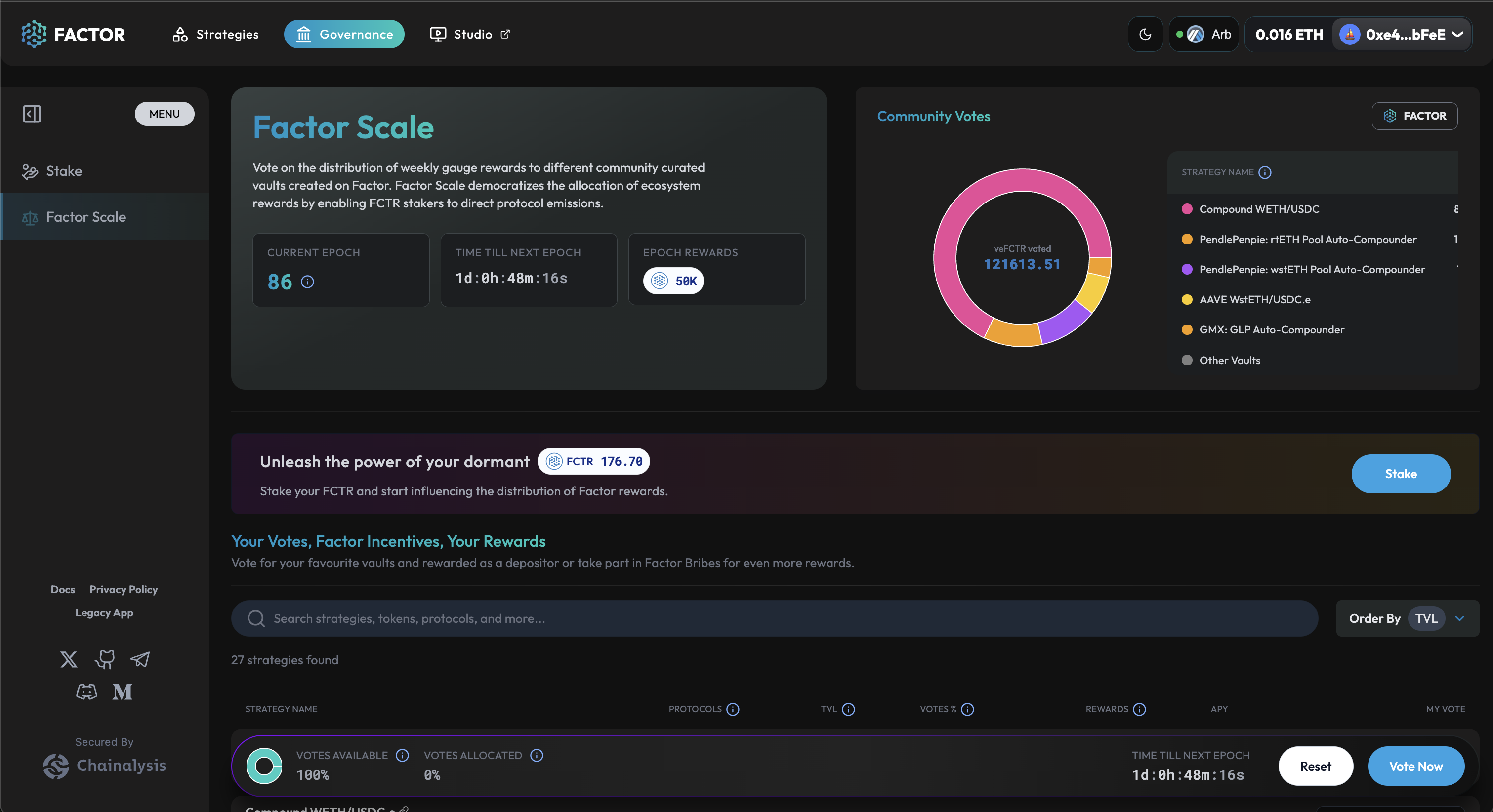1493x812 pixels.
Task: Toggle dark mode moon icon
Action: (x=1145, y=34)
